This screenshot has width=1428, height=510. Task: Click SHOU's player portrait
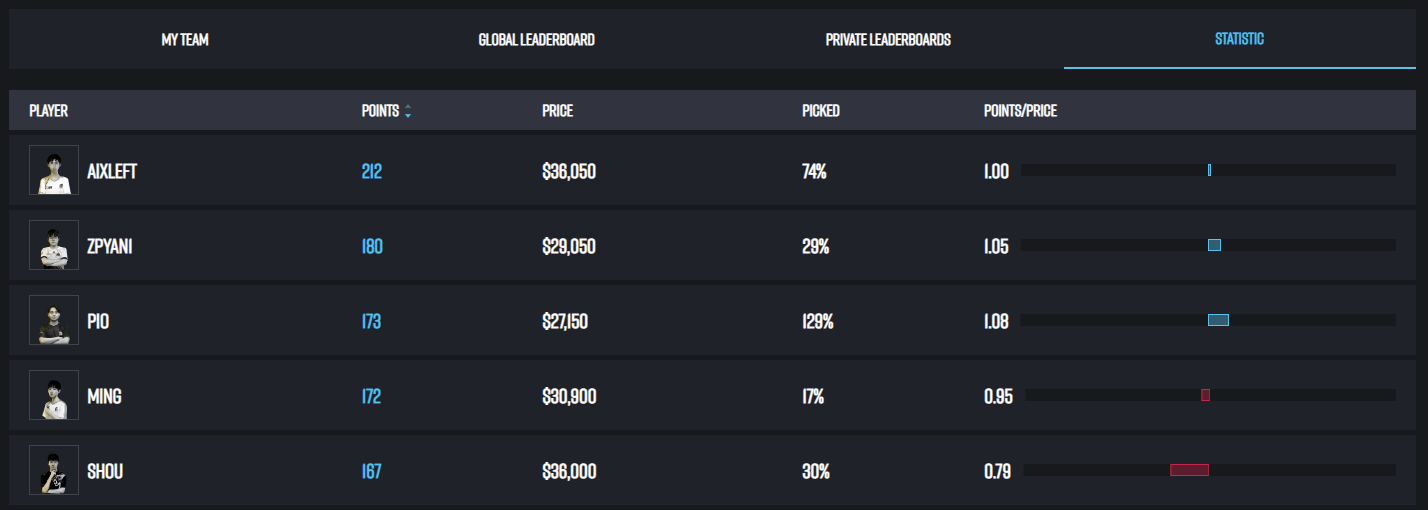(54, 470)
